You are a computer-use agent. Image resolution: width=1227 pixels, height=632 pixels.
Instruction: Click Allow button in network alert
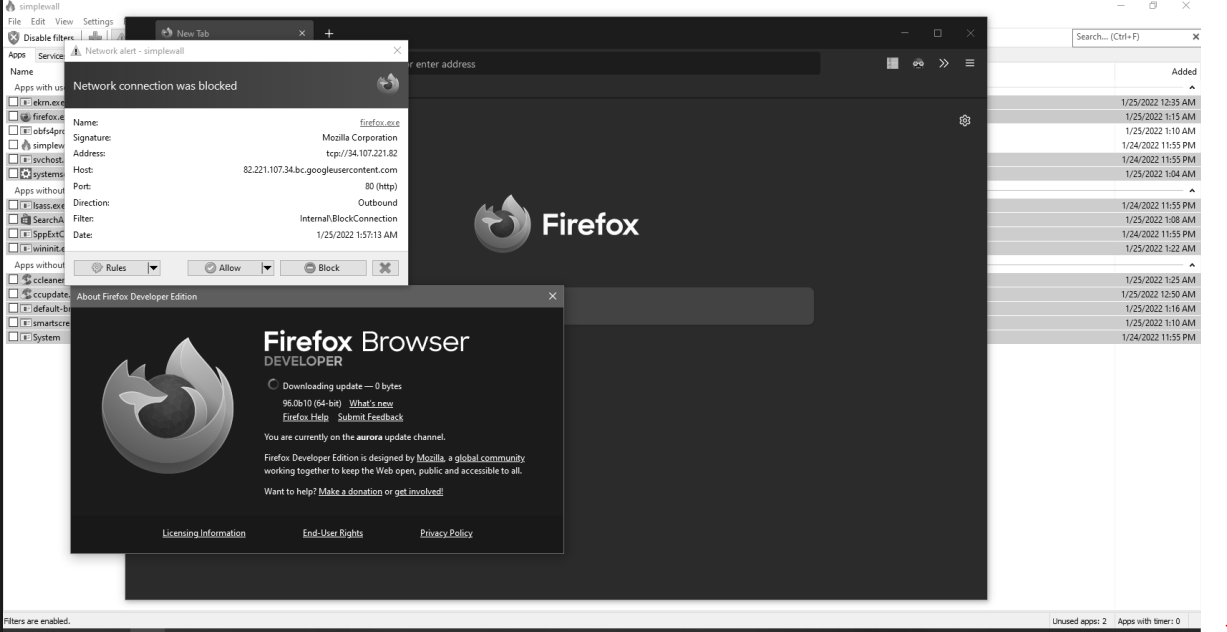tap(223, 268)
